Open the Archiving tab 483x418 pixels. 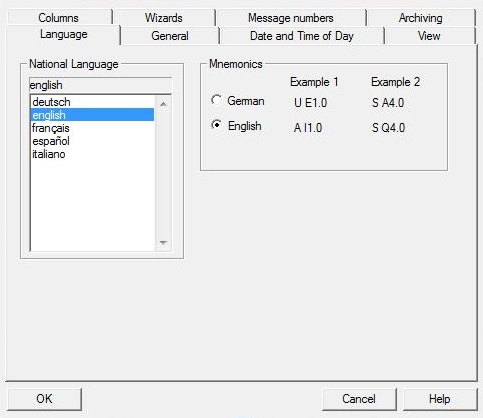click(421, 18)
